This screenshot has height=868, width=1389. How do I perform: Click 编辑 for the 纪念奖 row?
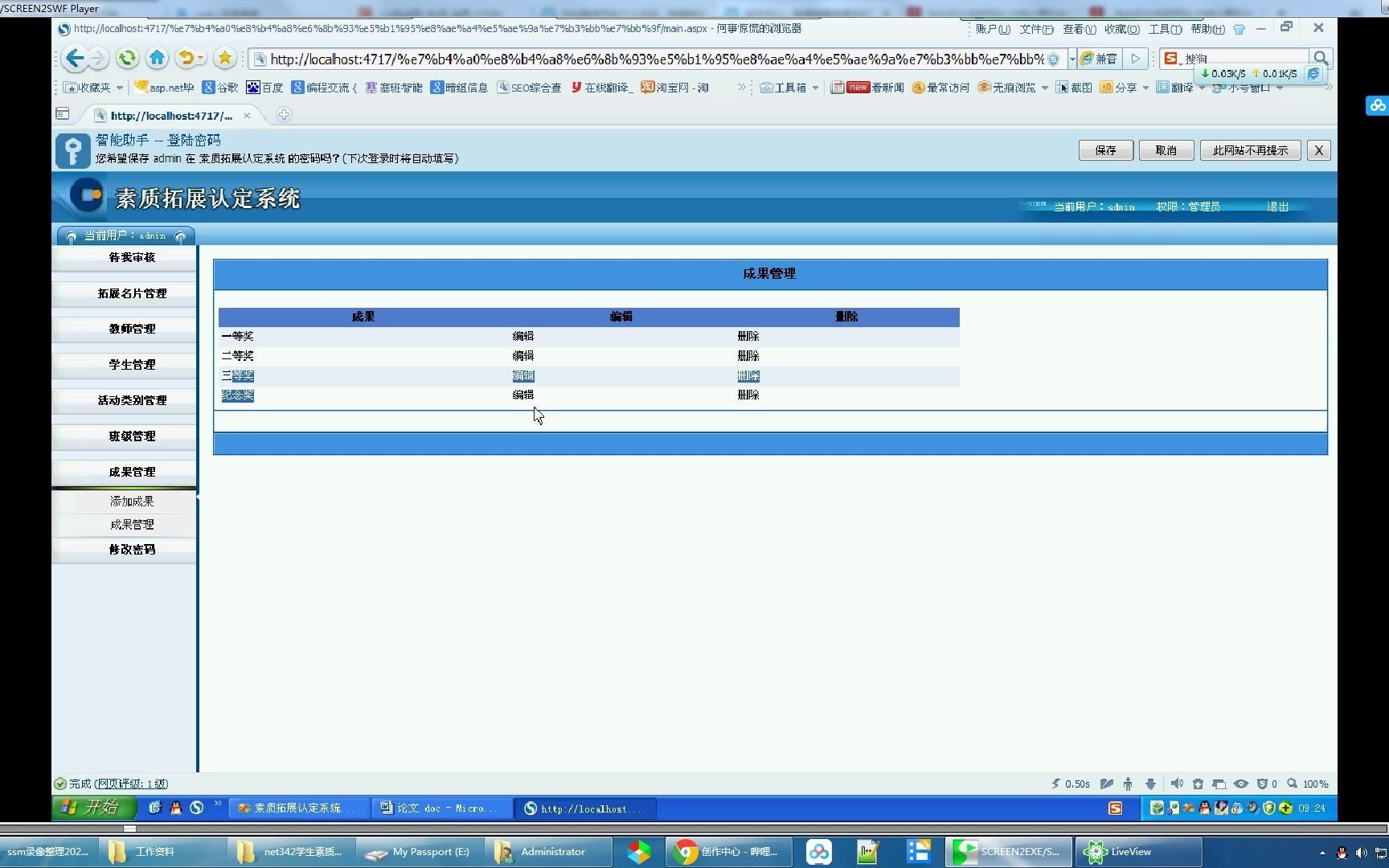point(523,395)
